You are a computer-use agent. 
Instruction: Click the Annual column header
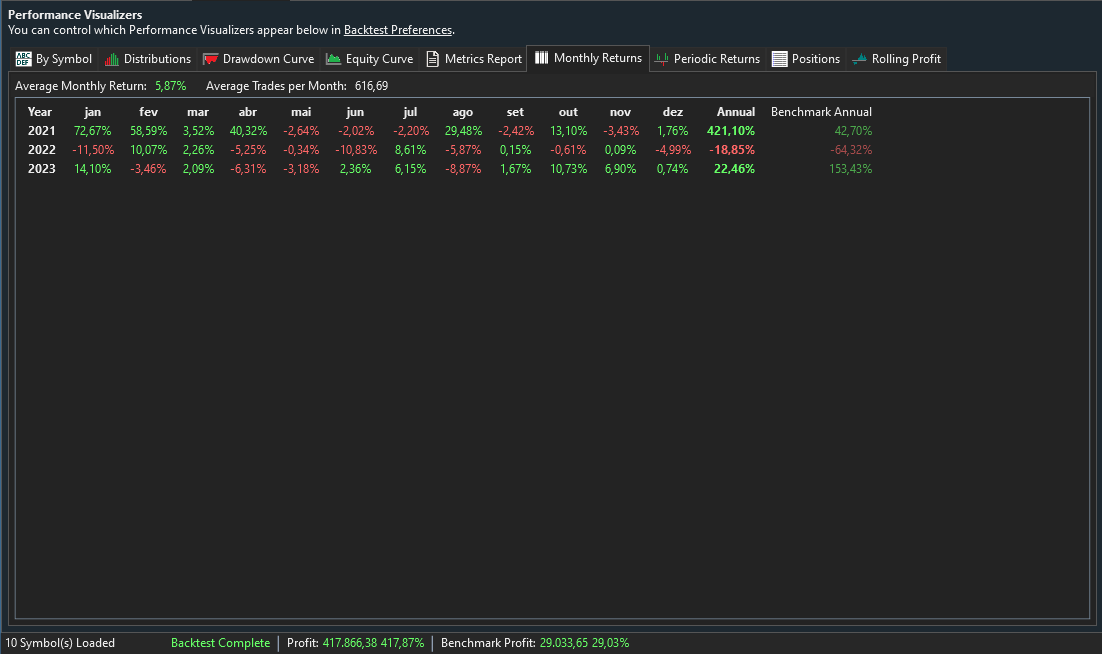(x=735, y=112)
